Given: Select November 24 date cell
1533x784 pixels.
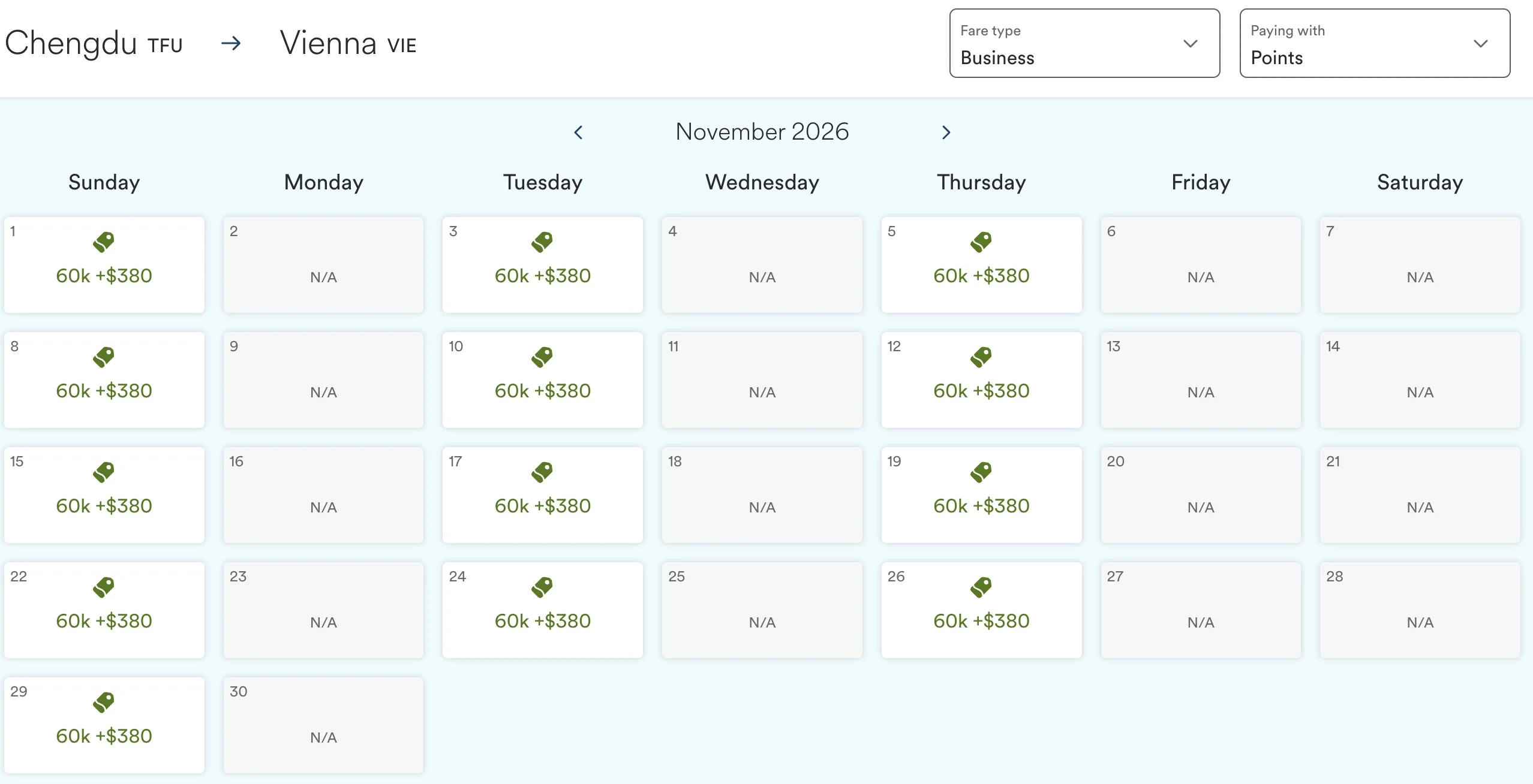Looking at the screenshot, I should 542,610.
